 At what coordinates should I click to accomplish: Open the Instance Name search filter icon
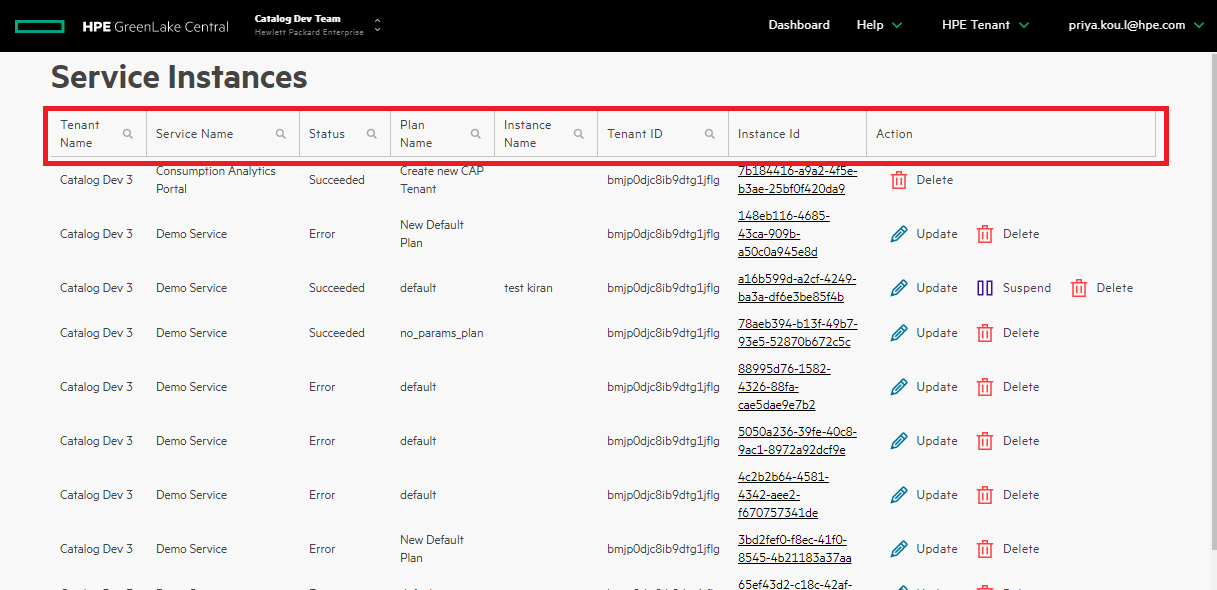click(578, 132)
